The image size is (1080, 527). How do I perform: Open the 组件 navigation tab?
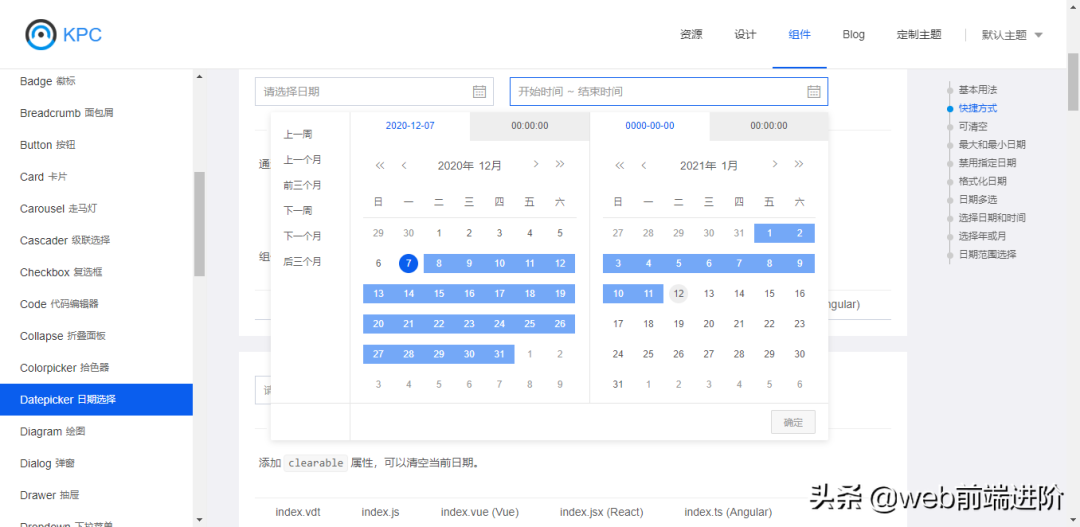click(799, 35)
